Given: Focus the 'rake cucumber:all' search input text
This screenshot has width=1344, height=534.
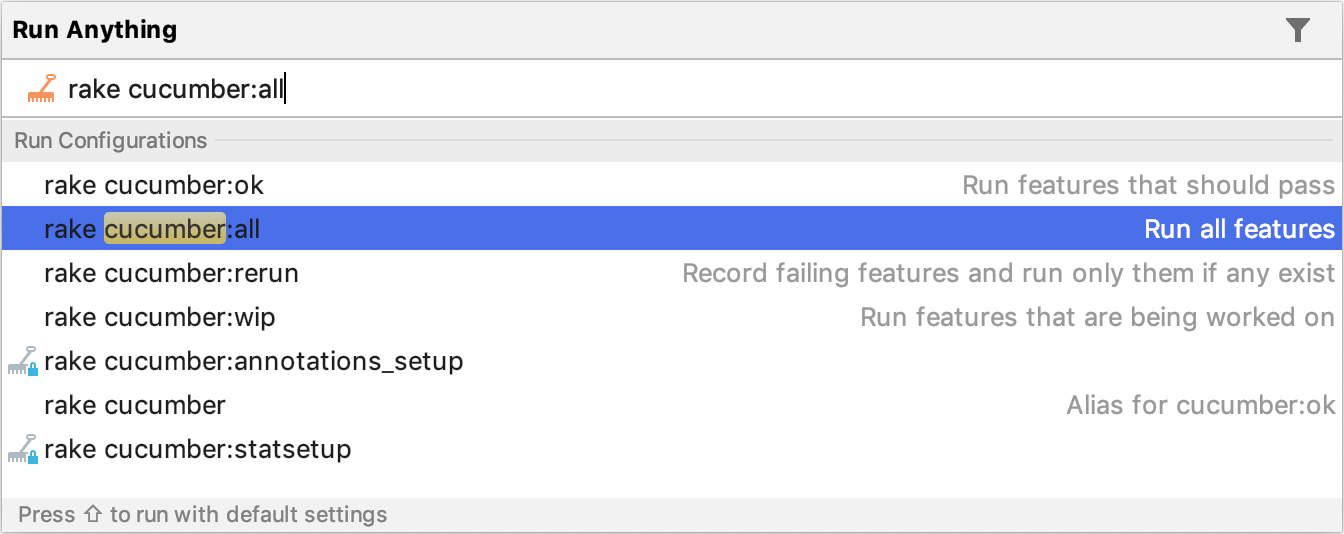Looking at the screenshot, I should [177, 90].
